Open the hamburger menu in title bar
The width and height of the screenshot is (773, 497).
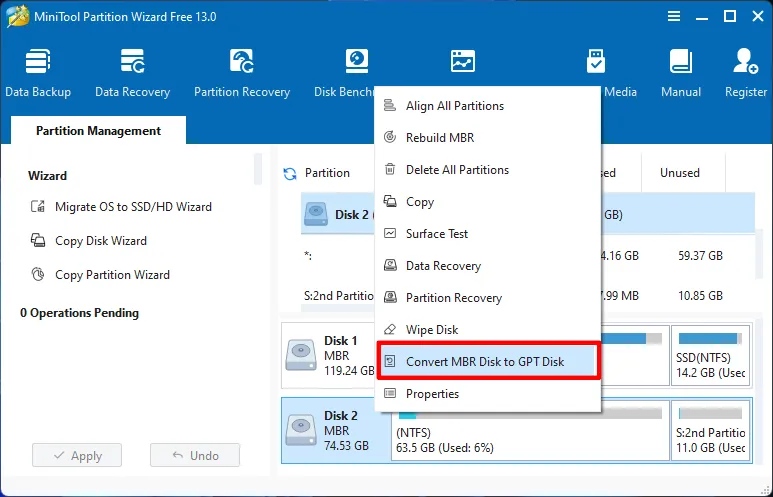pos(674,16)
